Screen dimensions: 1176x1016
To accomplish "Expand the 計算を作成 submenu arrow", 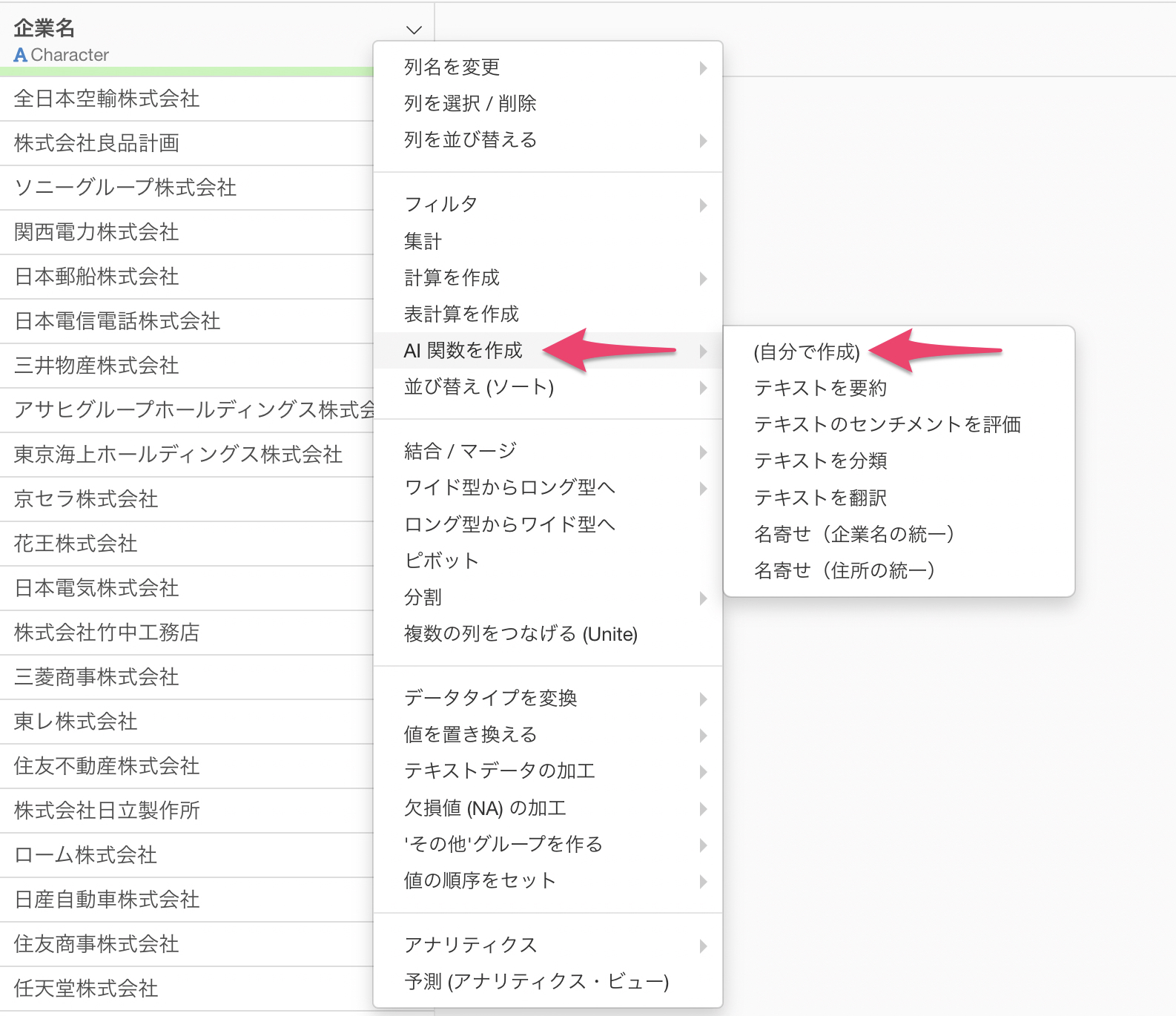I will 703,279.
